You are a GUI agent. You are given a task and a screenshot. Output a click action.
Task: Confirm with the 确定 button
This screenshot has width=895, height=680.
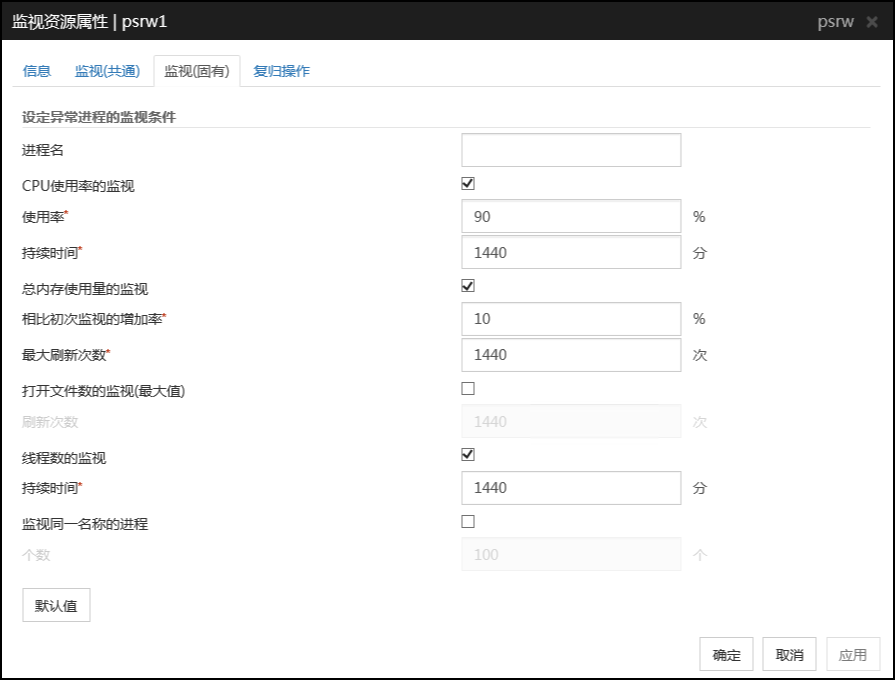(x=727, y=655)
